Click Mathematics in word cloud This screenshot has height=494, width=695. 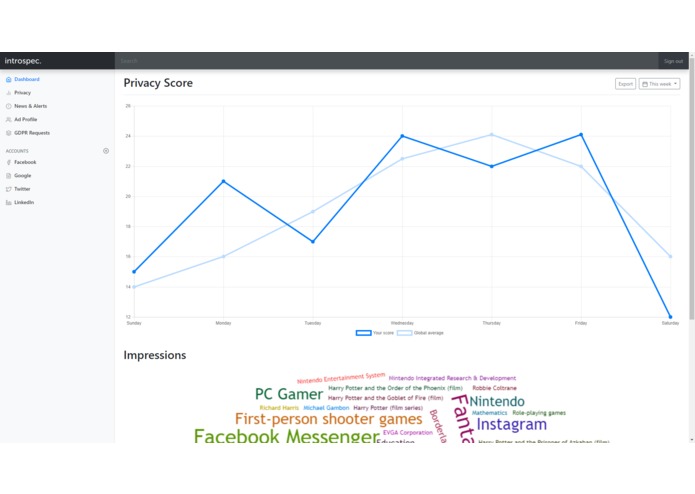(489, 413)
